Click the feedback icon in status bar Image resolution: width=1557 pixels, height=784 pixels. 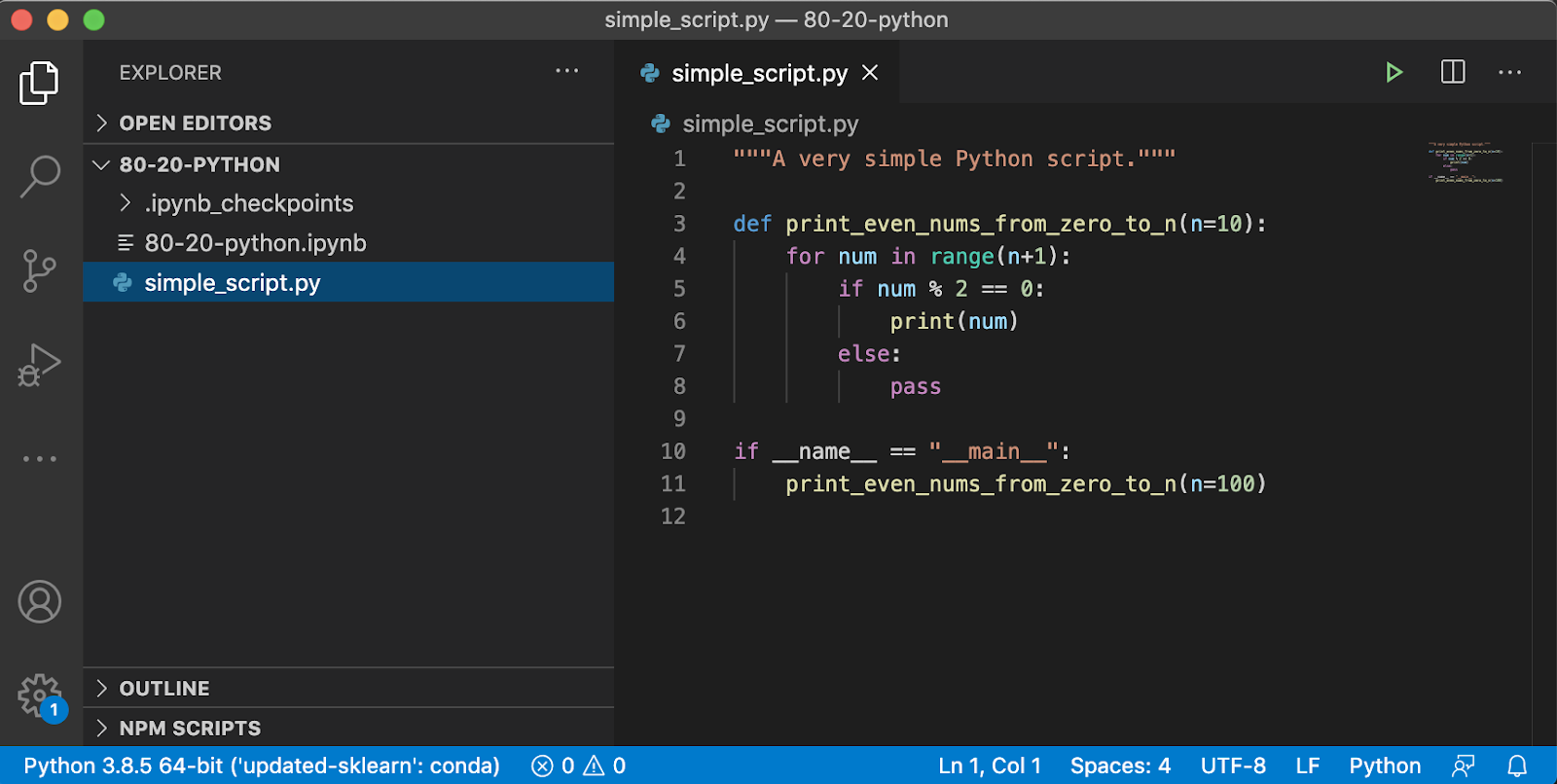coord(1463,766)
